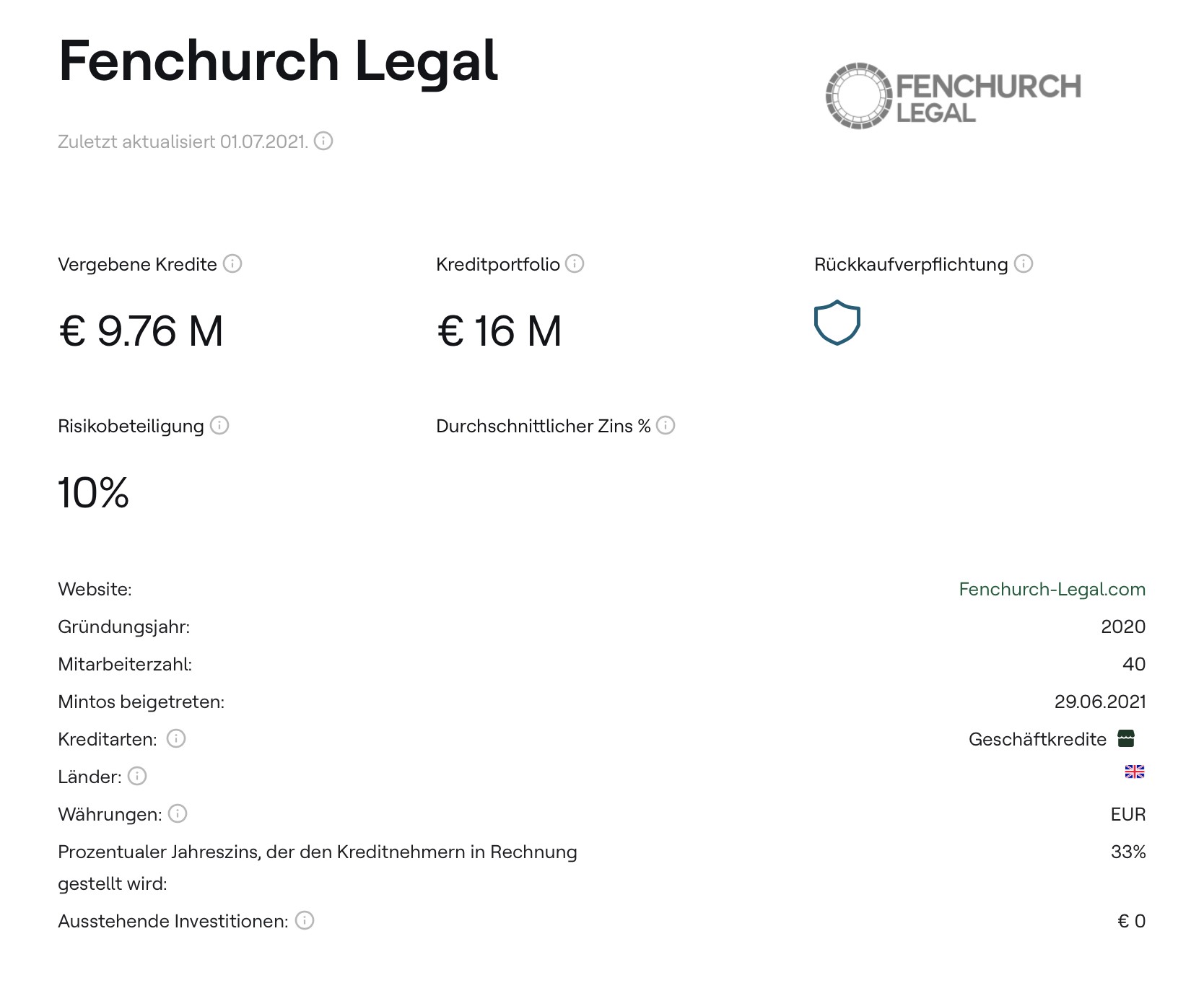The image size is (1204, 983).
Task: Click the Fenchurch Legal page heading
Action: 278,61
